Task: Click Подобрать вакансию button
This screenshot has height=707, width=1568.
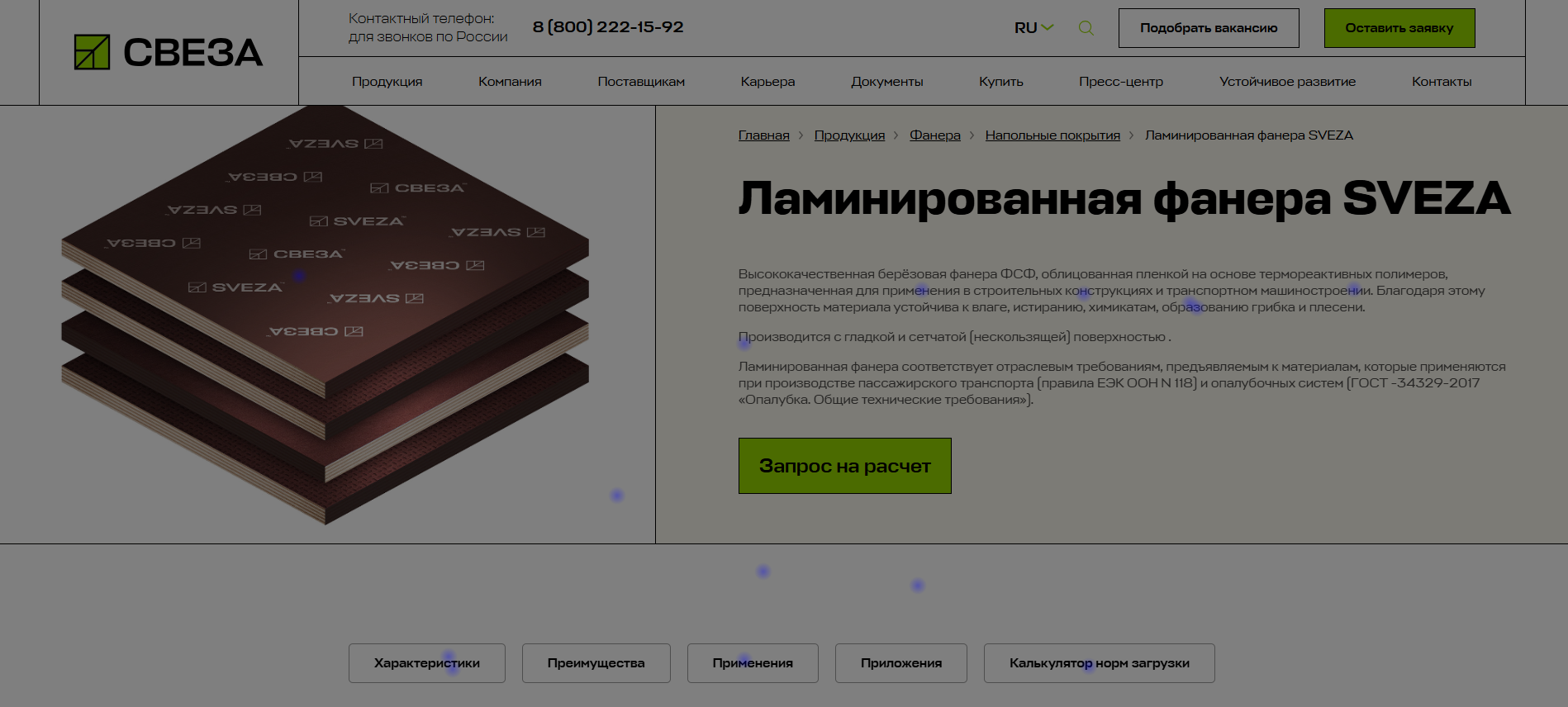Action: (1209, 28)
